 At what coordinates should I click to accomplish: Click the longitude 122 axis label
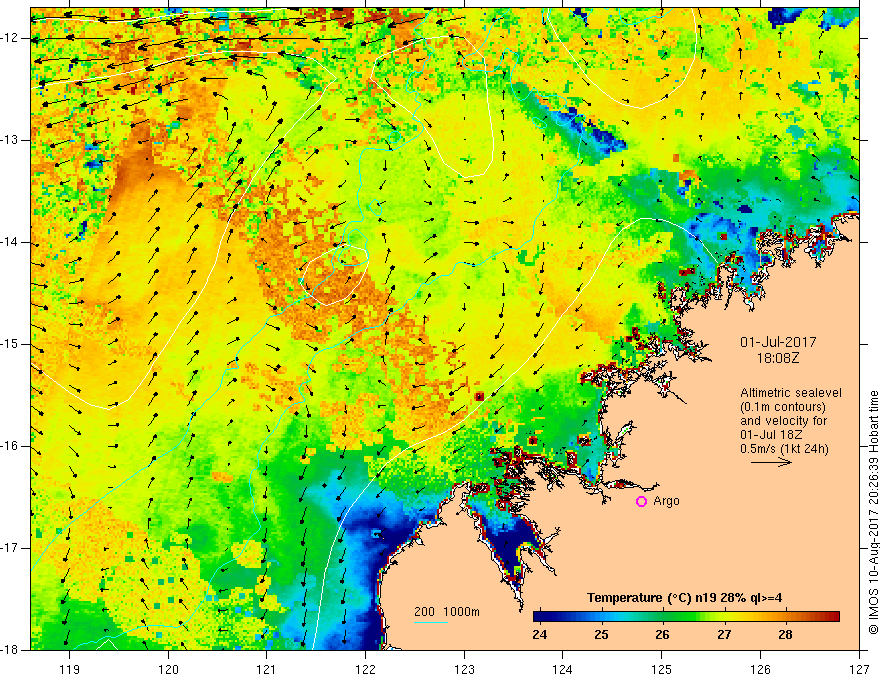tap(365, 669)
